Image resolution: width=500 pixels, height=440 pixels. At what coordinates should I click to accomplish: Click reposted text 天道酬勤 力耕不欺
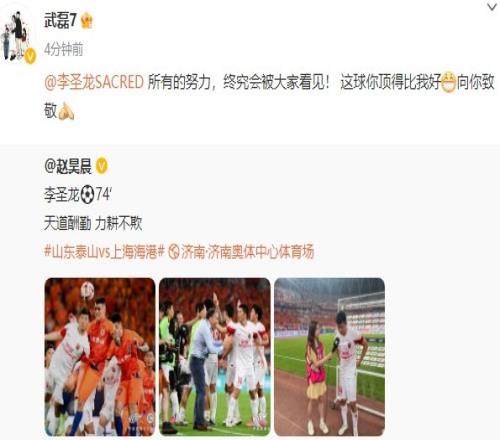(93, 224)
